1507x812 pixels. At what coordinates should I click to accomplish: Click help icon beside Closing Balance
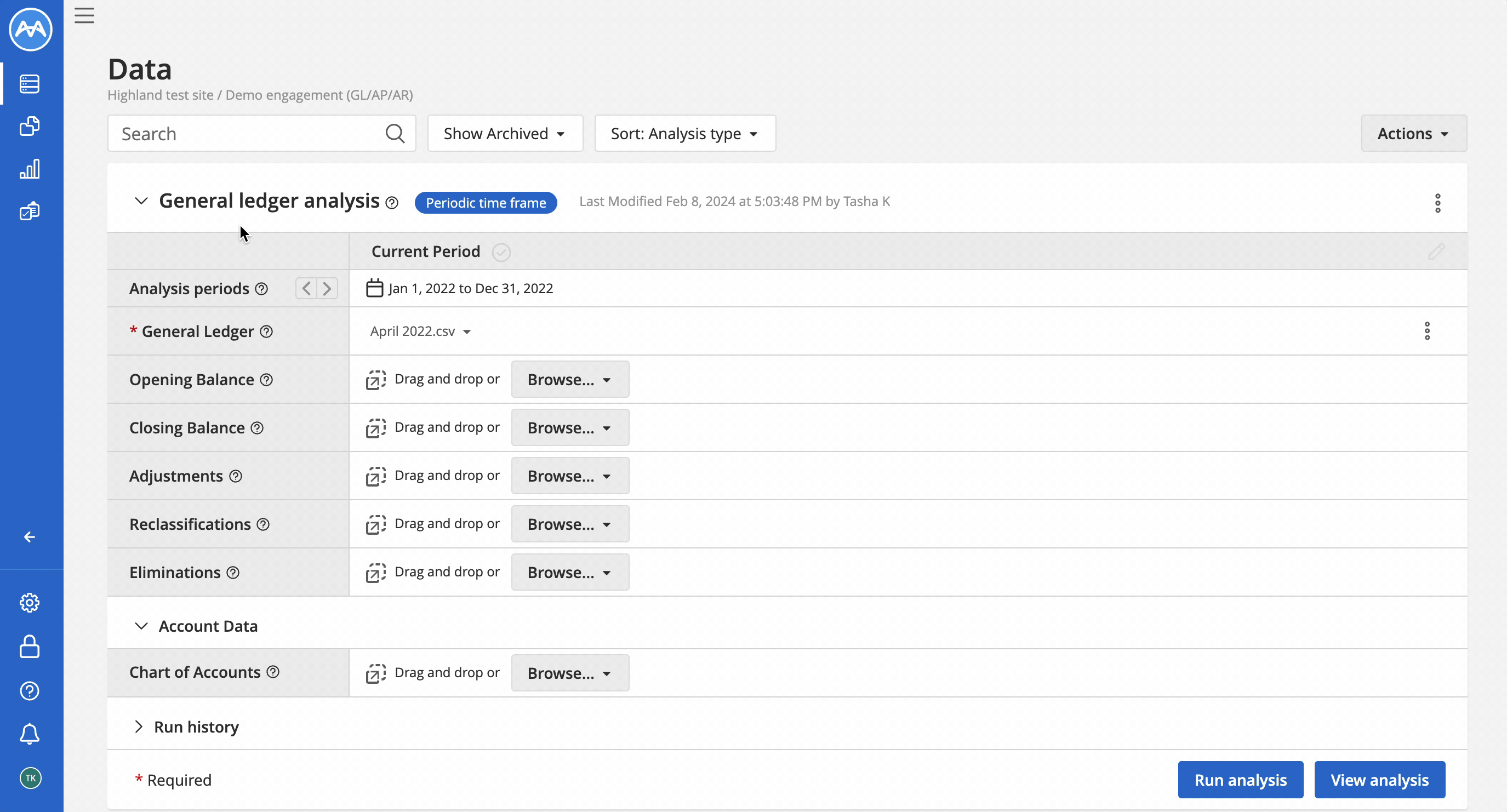(257, 428)
